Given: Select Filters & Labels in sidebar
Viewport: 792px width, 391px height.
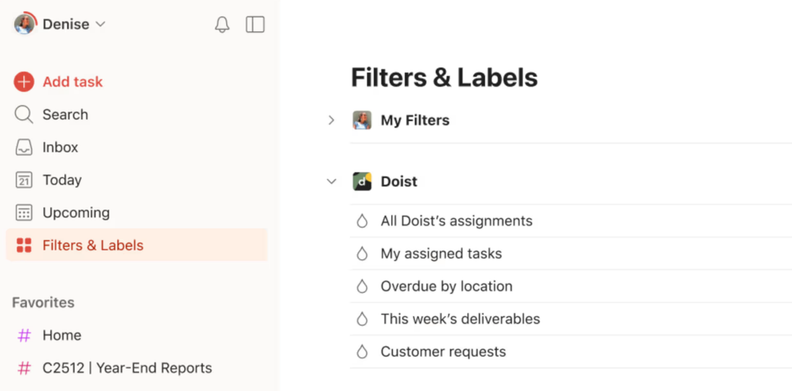Looking at the screenshot, I should (136, 245).
